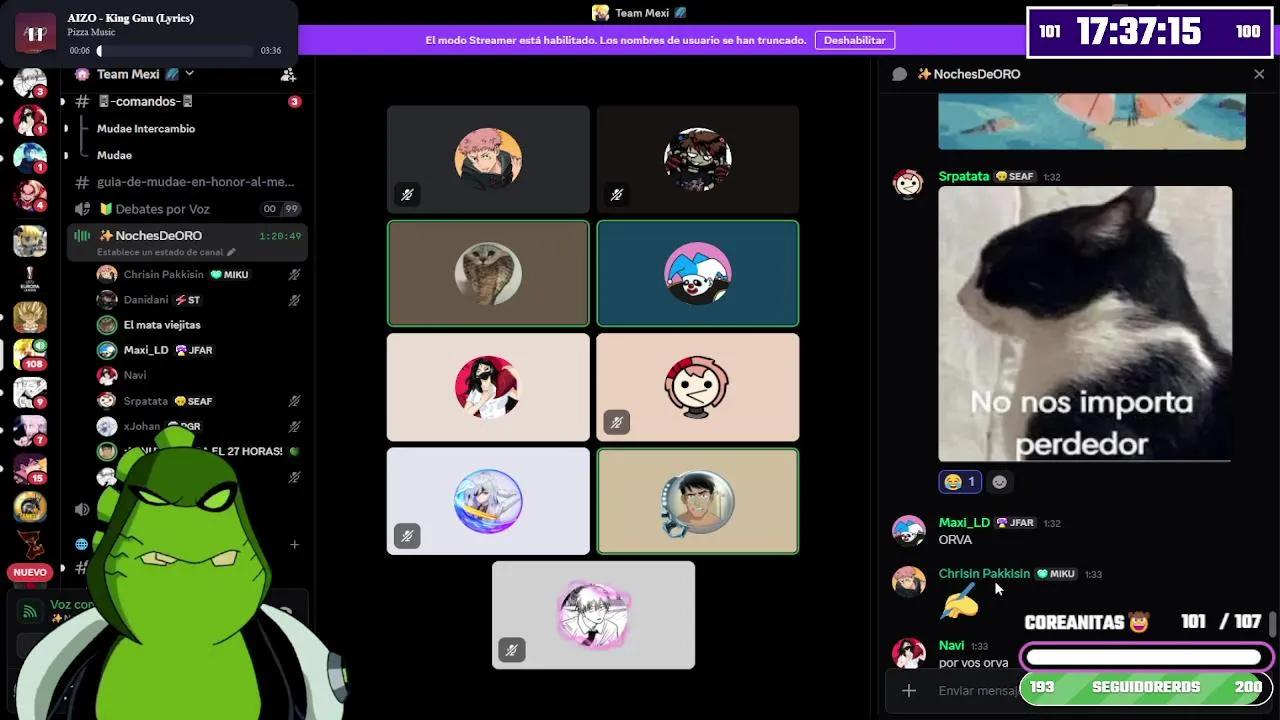
Task: Click the glasses man avatar video tile
Action: [698, 501]
